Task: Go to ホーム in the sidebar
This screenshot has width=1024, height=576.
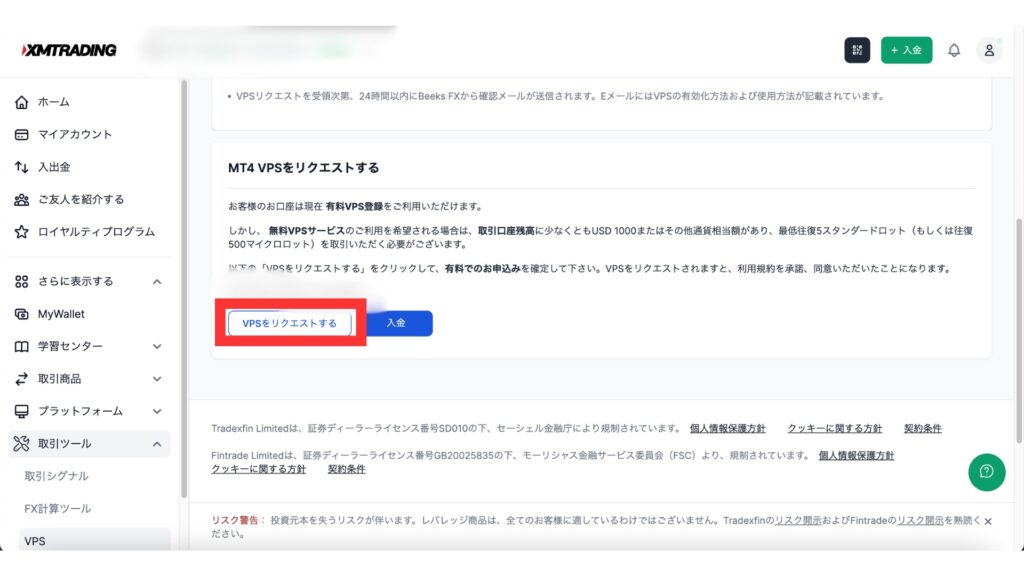Action: (54, 102)
